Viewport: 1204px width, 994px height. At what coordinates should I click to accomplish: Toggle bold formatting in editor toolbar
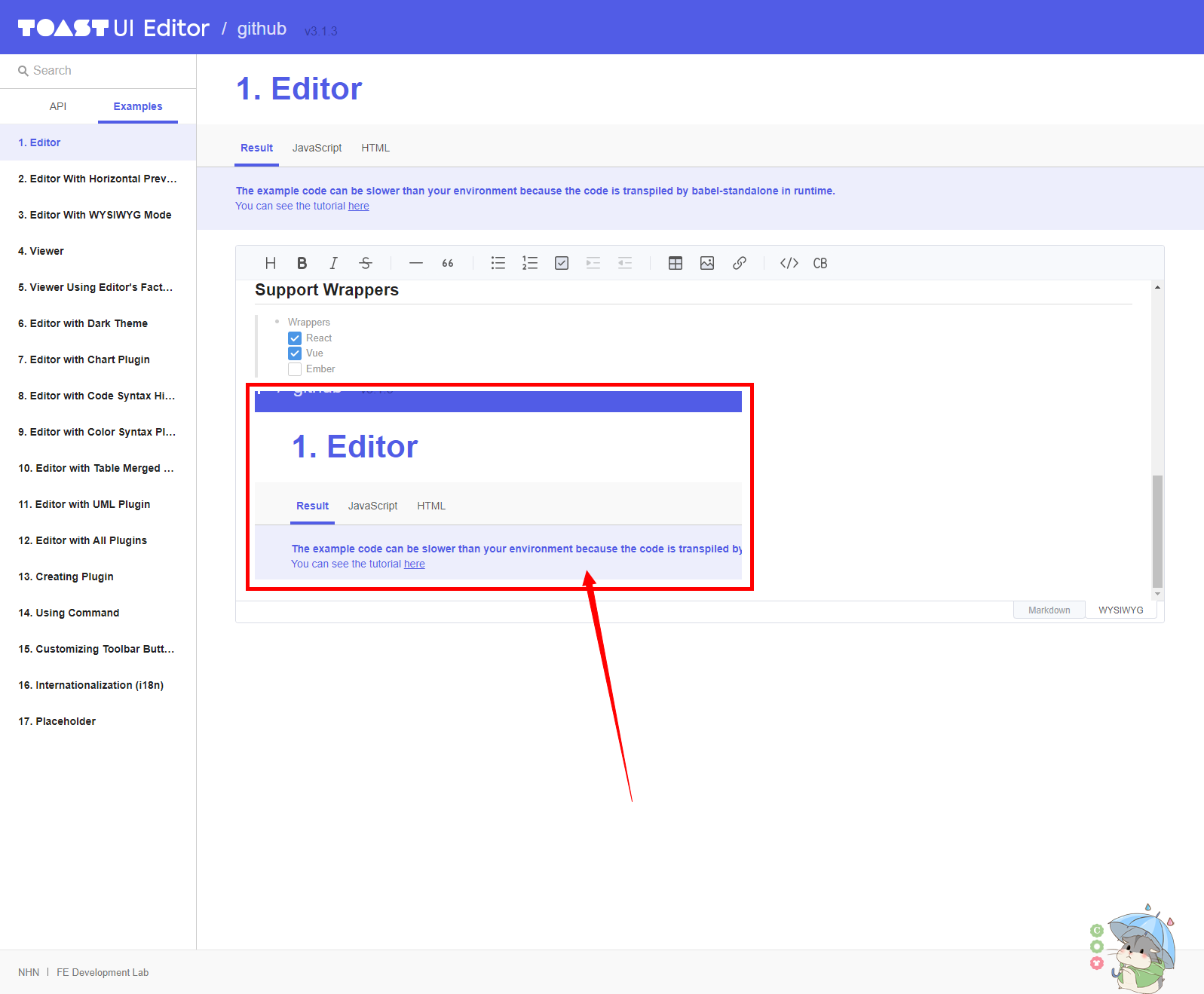(x=302, y=263)
